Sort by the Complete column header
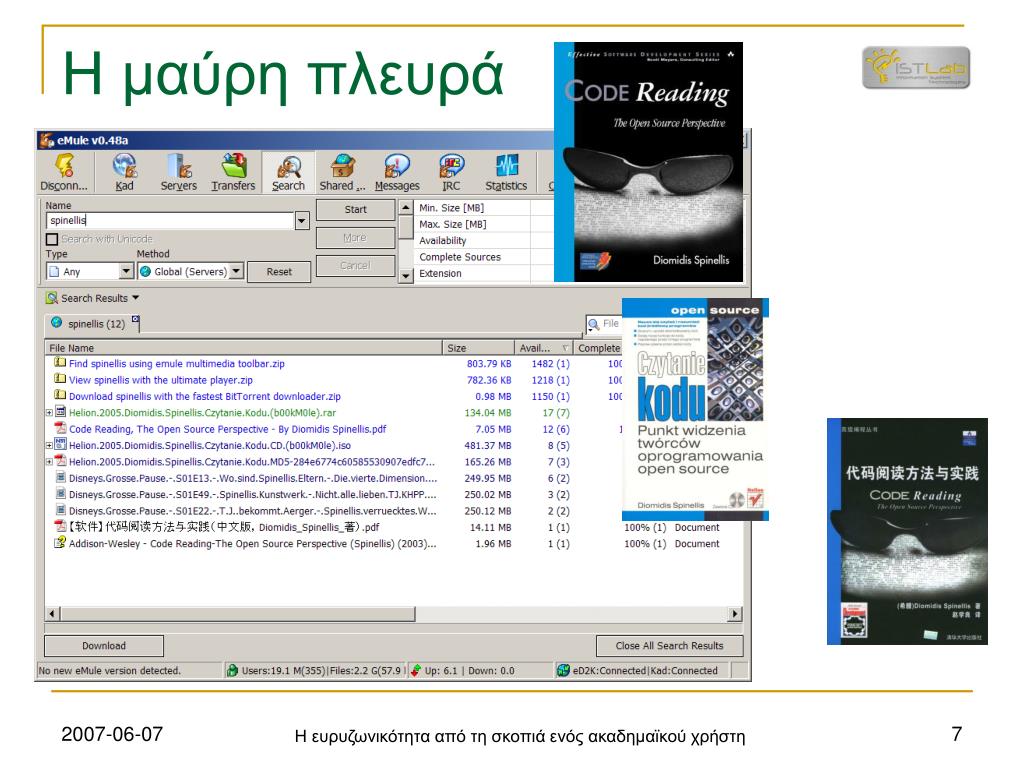The width and height of the screenshot is (1024, 768). pos(598,347)
